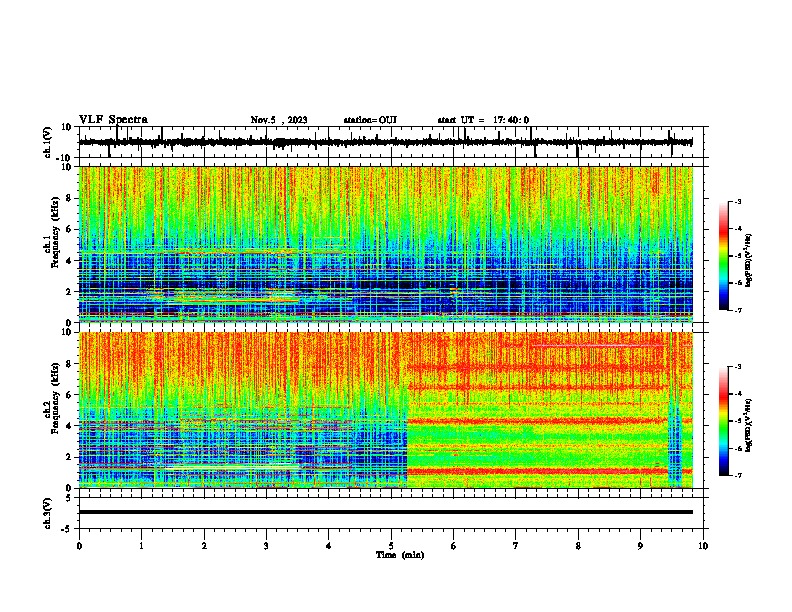Screen dimensions: 792x612
Task: Click the time axis tick label '10'
Action: click(x=703, y=546)
